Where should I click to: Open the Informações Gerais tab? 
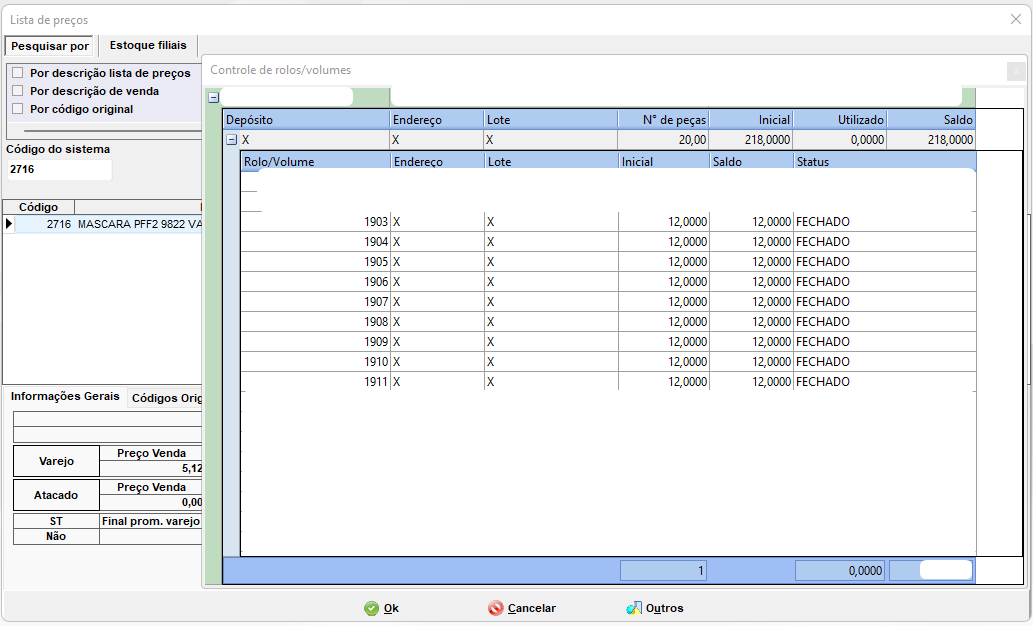pos(65,396)
